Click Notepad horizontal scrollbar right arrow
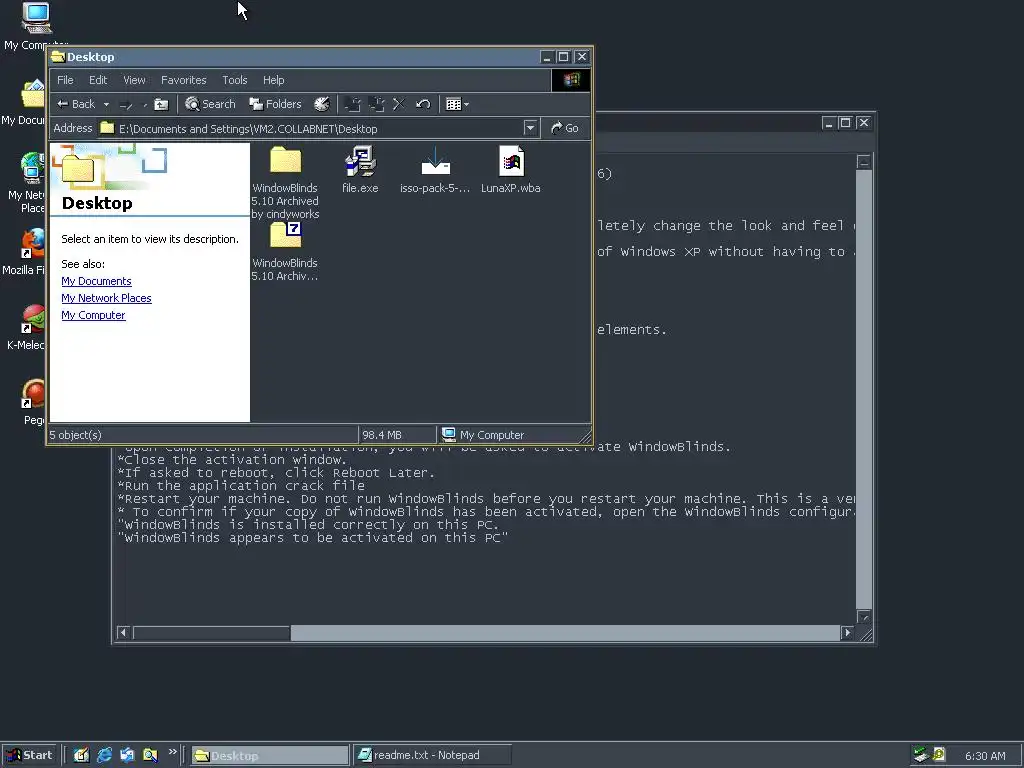This screenshot has height=768, width=1024. (848, 632)
